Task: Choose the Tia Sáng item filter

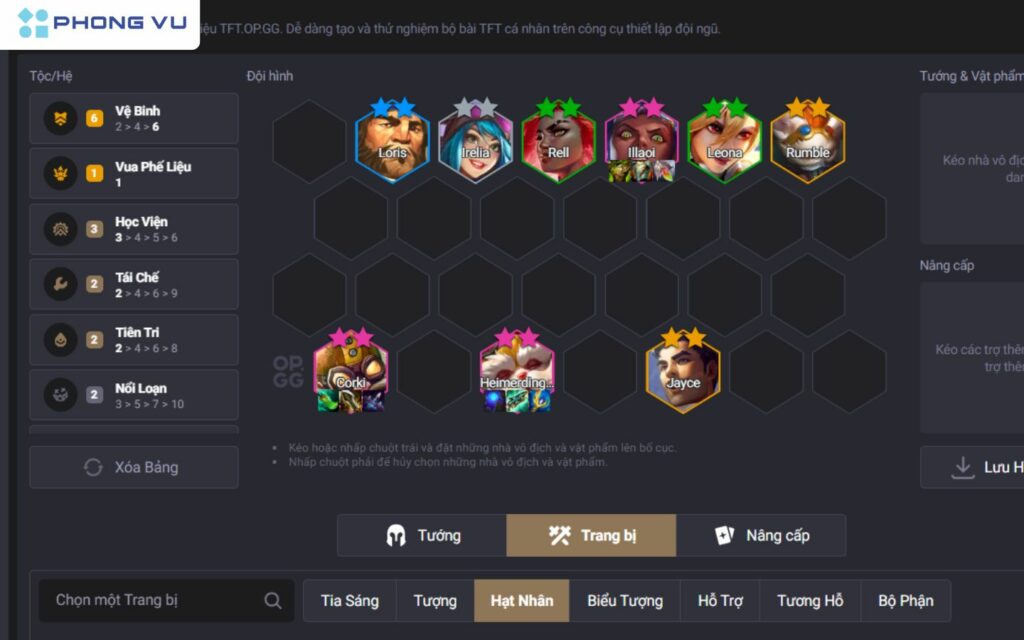Action: (349, 601)
